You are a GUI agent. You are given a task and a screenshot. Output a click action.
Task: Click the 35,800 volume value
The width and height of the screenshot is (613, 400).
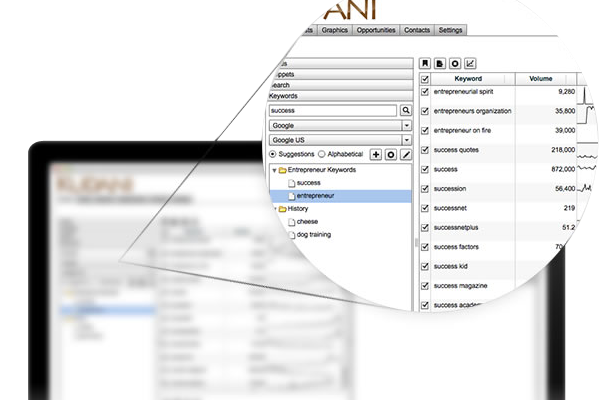pos(565,111)
